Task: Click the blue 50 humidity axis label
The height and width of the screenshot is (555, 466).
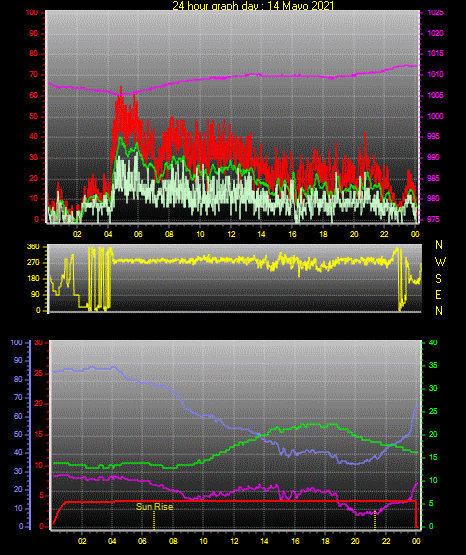Action: tap(18, 434)
